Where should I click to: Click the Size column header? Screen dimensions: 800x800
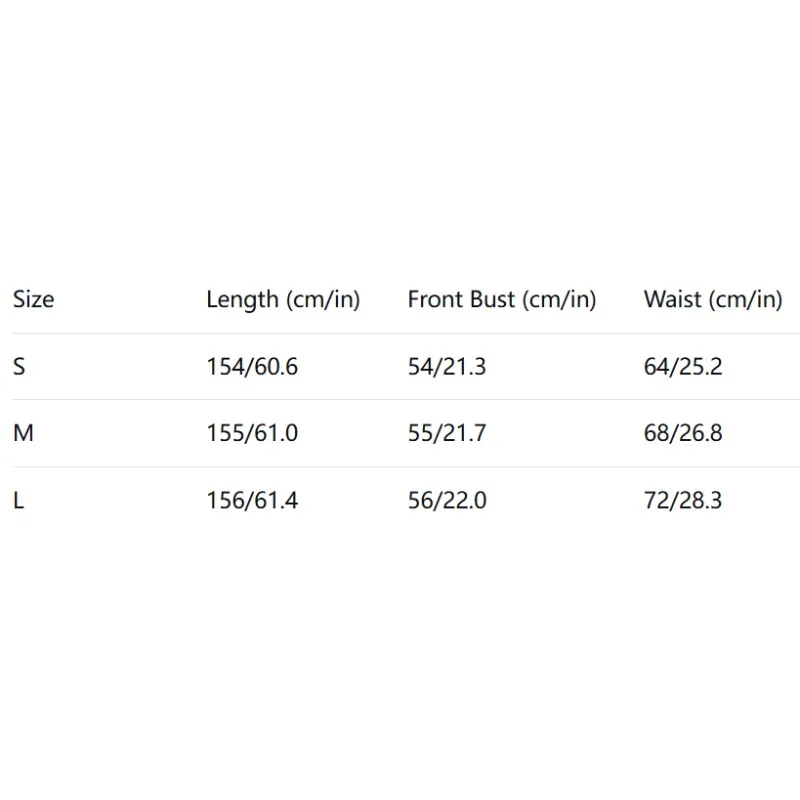tap(33, 299)
